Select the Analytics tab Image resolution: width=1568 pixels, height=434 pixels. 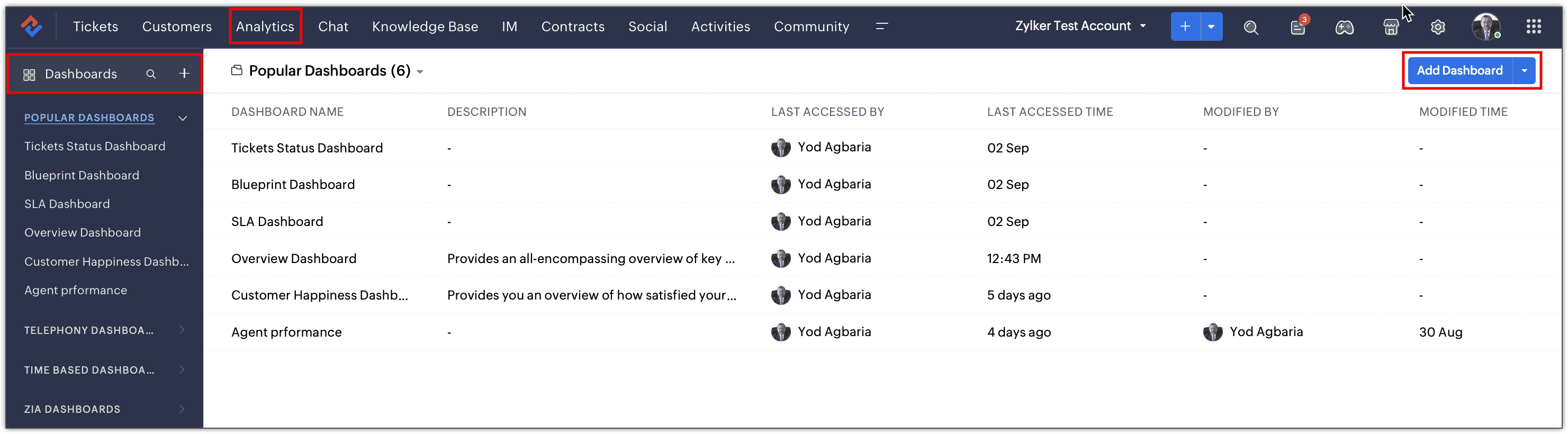click(265, 26)
